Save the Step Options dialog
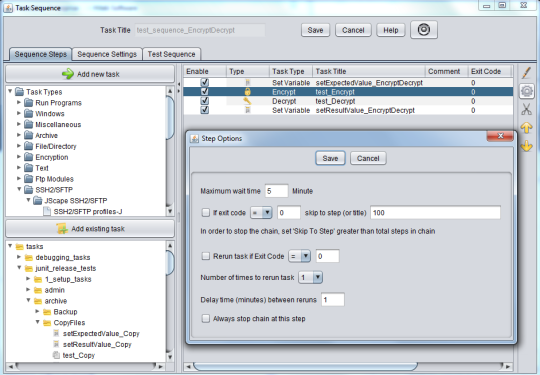Image resolution: width=540 pixels, height=375 pixels. pos(330,158)
